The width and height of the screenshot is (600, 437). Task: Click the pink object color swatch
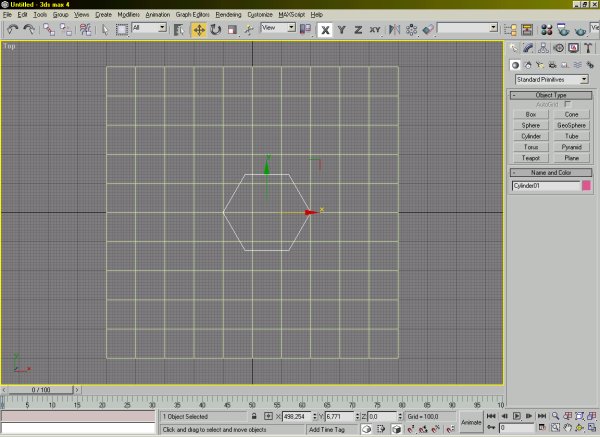click(x=586, y=186)
